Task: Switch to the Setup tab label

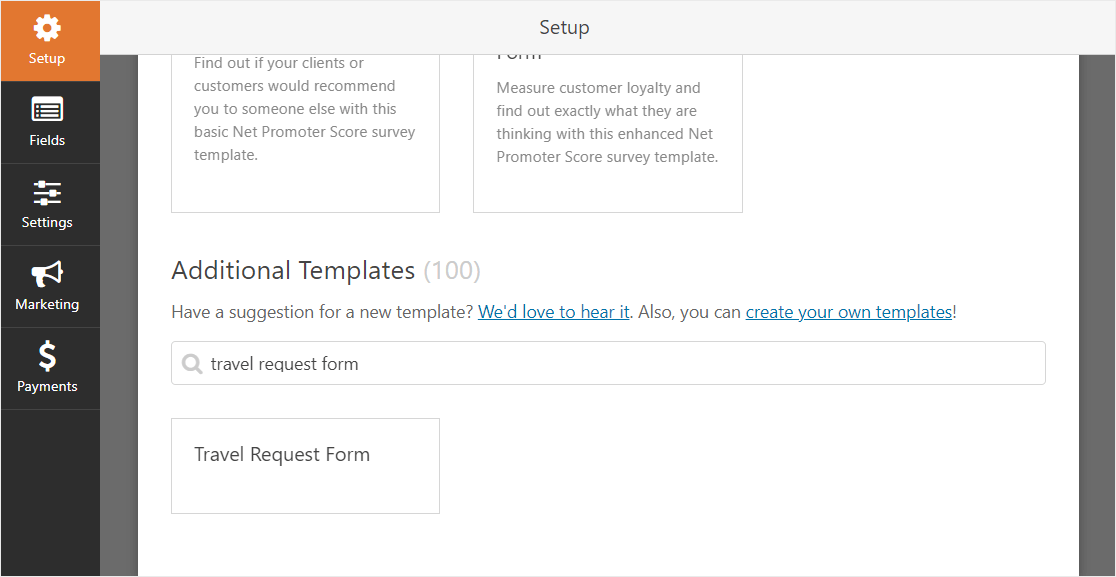Action: point(47,58)
